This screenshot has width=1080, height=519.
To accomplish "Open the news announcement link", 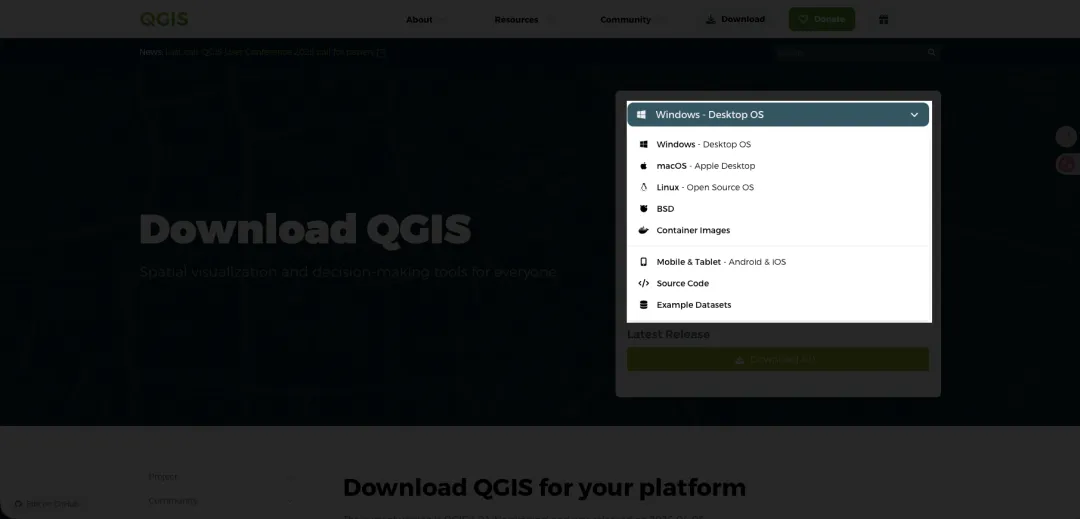I will (x=276, y=52).
